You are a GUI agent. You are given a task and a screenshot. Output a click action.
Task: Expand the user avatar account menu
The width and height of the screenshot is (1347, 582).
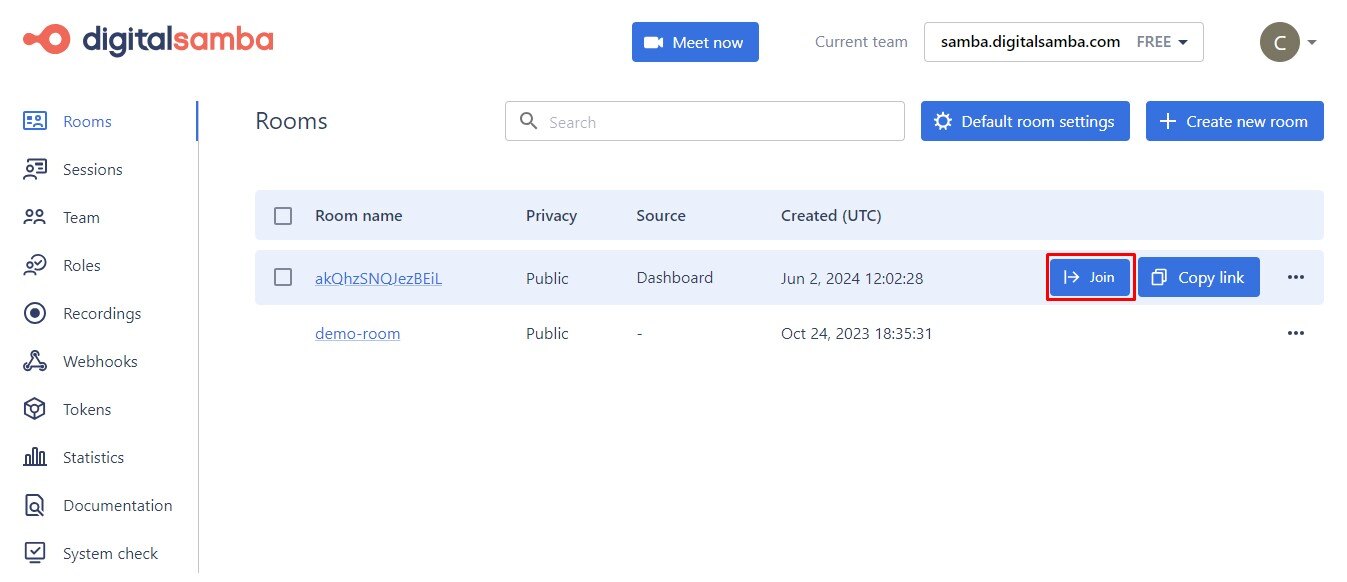(x=1287, y=42)
